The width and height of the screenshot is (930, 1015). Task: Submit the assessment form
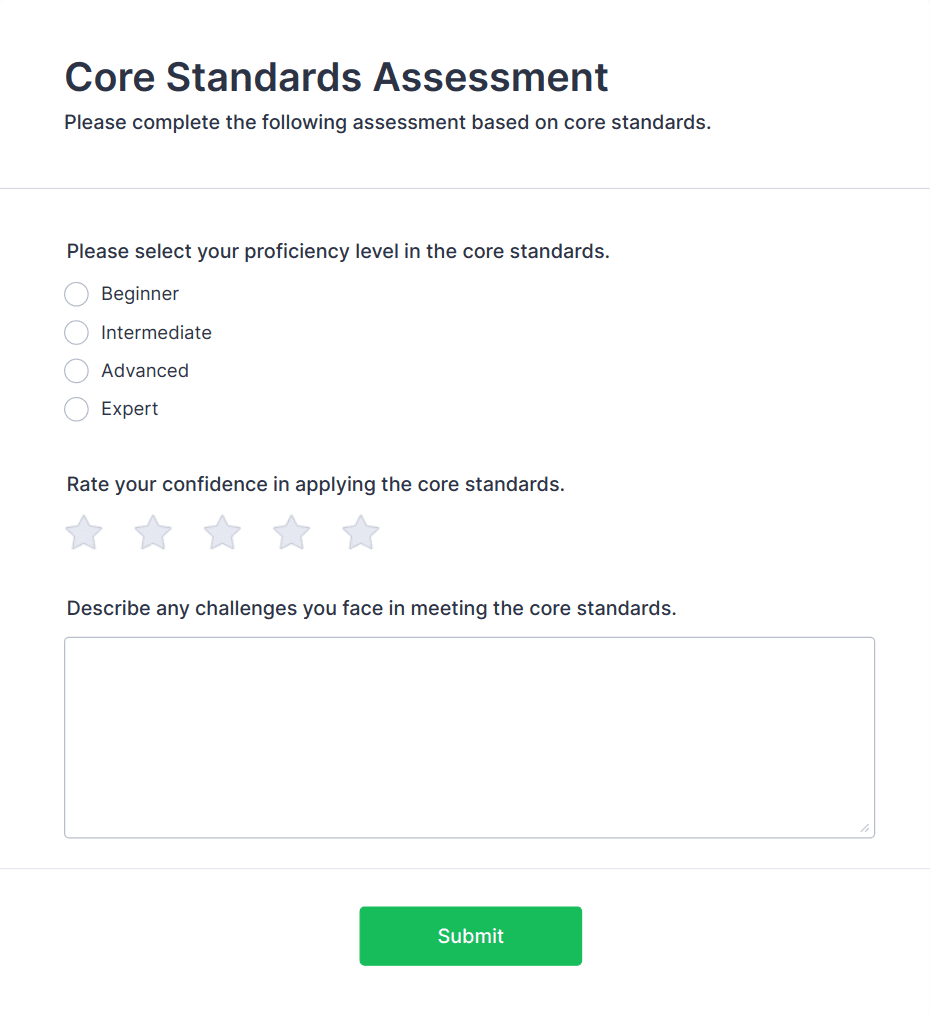(x=470, y=936)
